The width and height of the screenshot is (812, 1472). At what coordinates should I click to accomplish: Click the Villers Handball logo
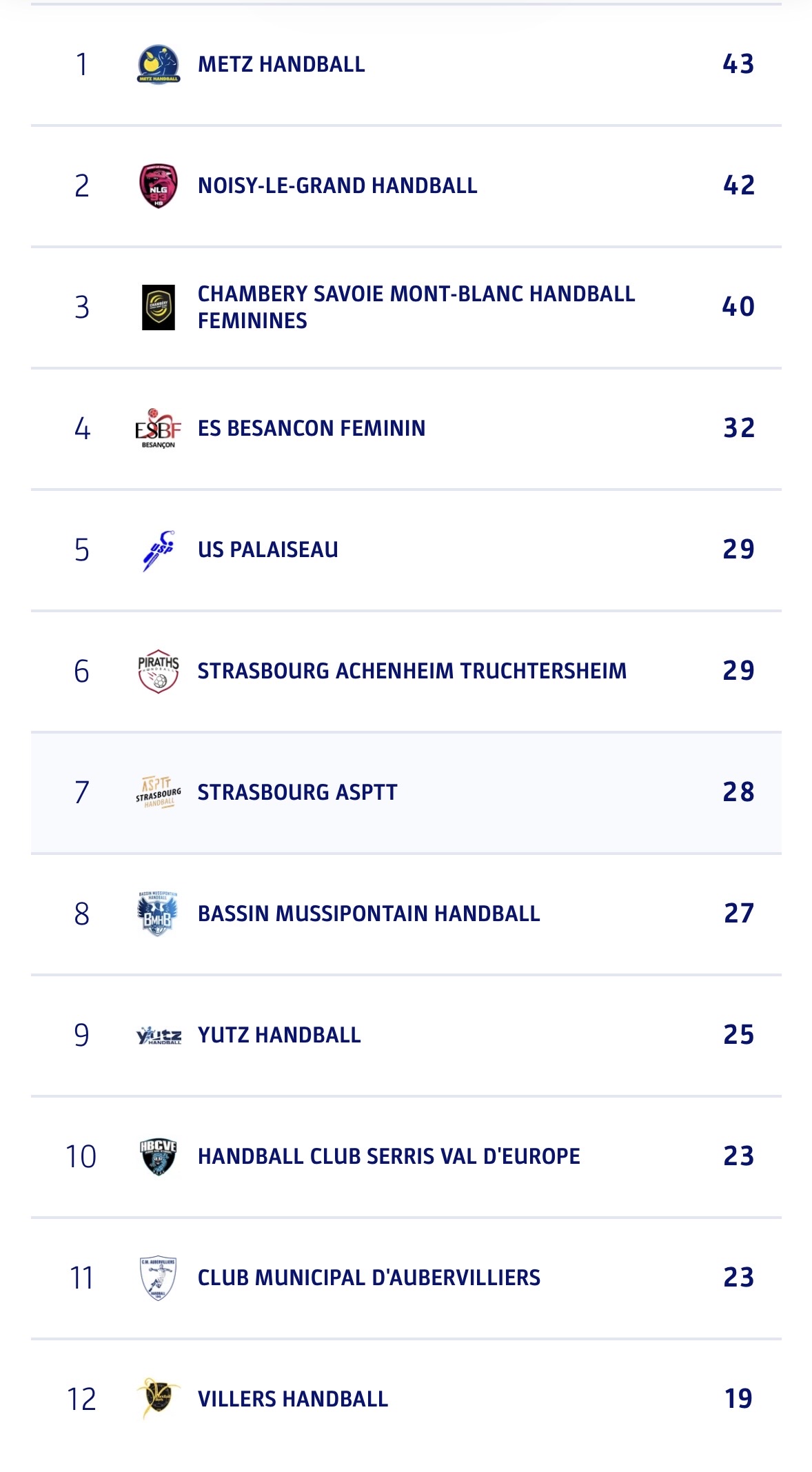tap(159, 1399)
